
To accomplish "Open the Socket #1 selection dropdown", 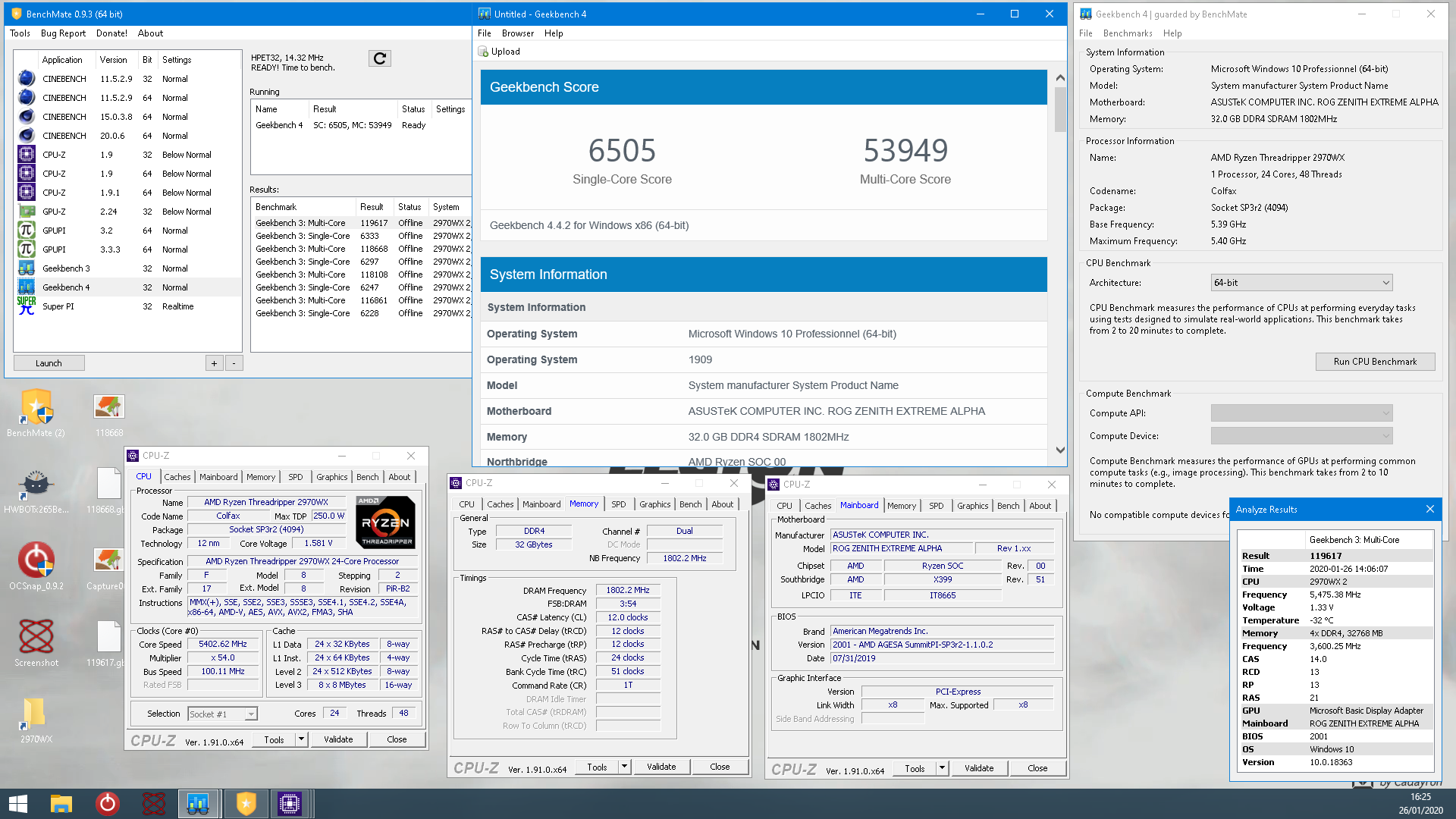I will 222,714.
